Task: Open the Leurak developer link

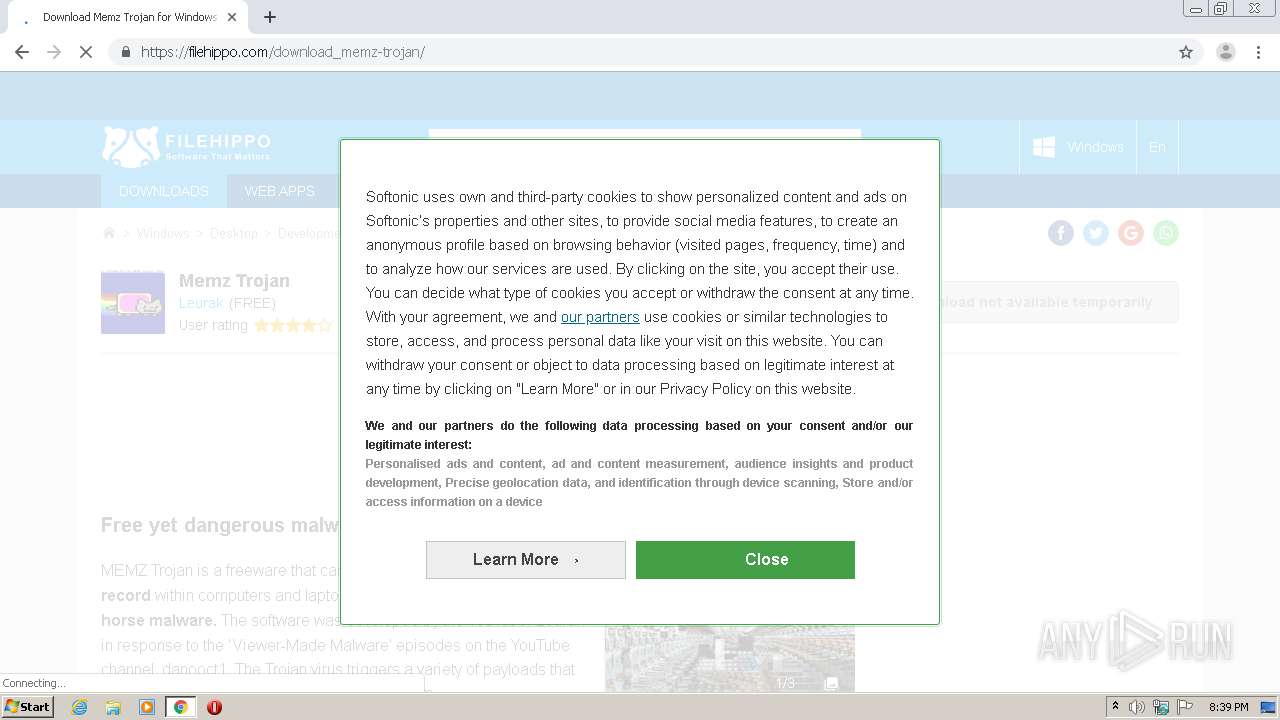Action: coord(201,303)
